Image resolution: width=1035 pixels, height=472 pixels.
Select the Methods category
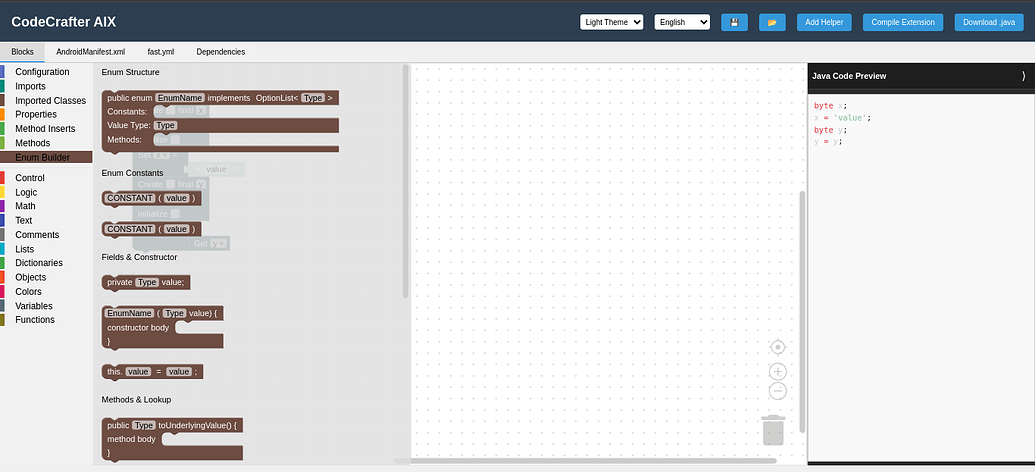(46, 143)
